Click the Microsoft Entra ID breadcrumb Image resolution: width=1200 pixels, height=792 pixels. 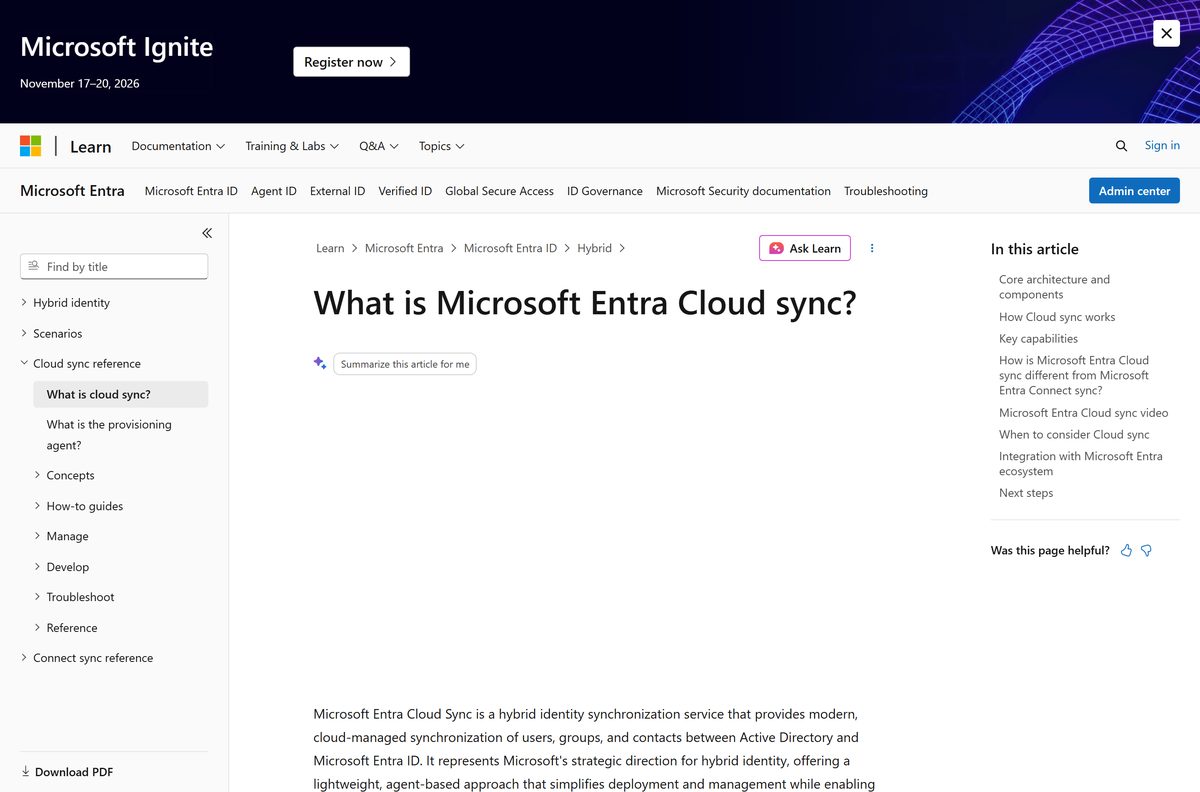(510, 248)
